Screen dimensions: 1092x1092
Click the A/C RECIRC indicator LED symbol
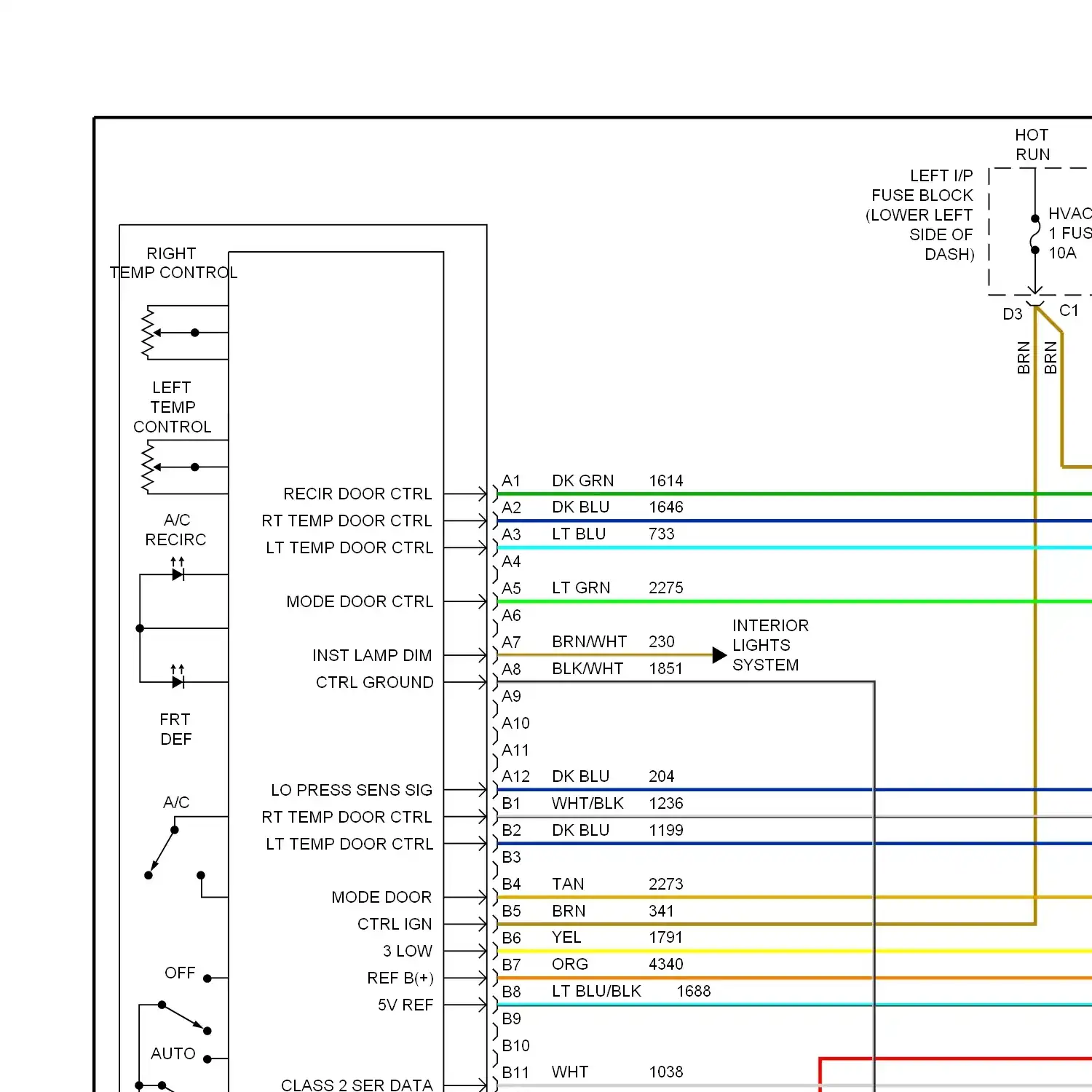[x=178, y=569]
